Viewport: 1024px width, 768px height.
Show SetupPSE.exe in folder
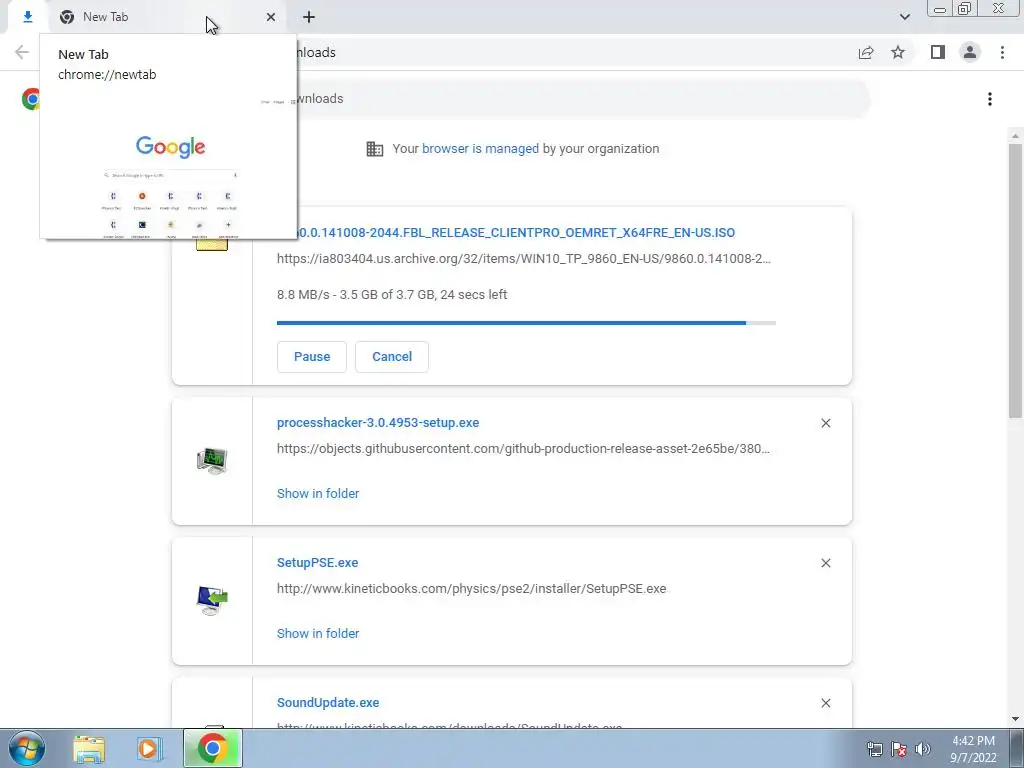318,633
